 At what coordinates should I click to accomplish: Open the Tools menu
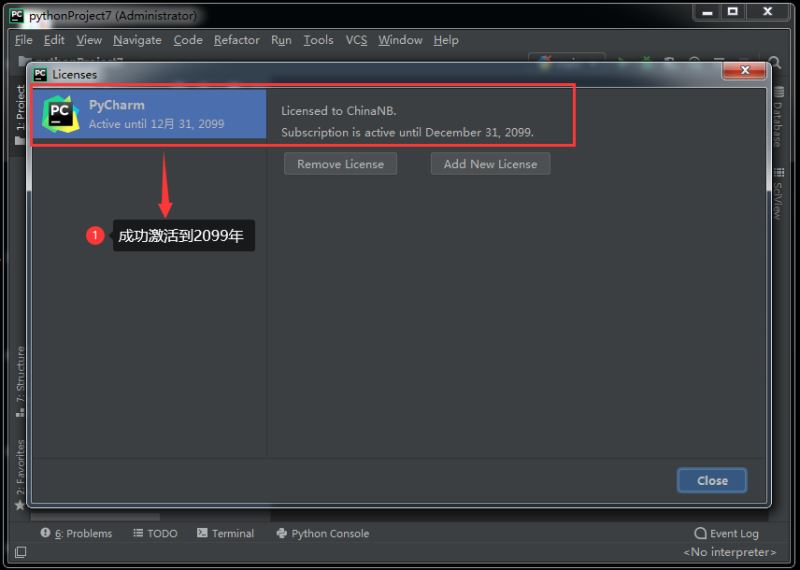point(318,40)
